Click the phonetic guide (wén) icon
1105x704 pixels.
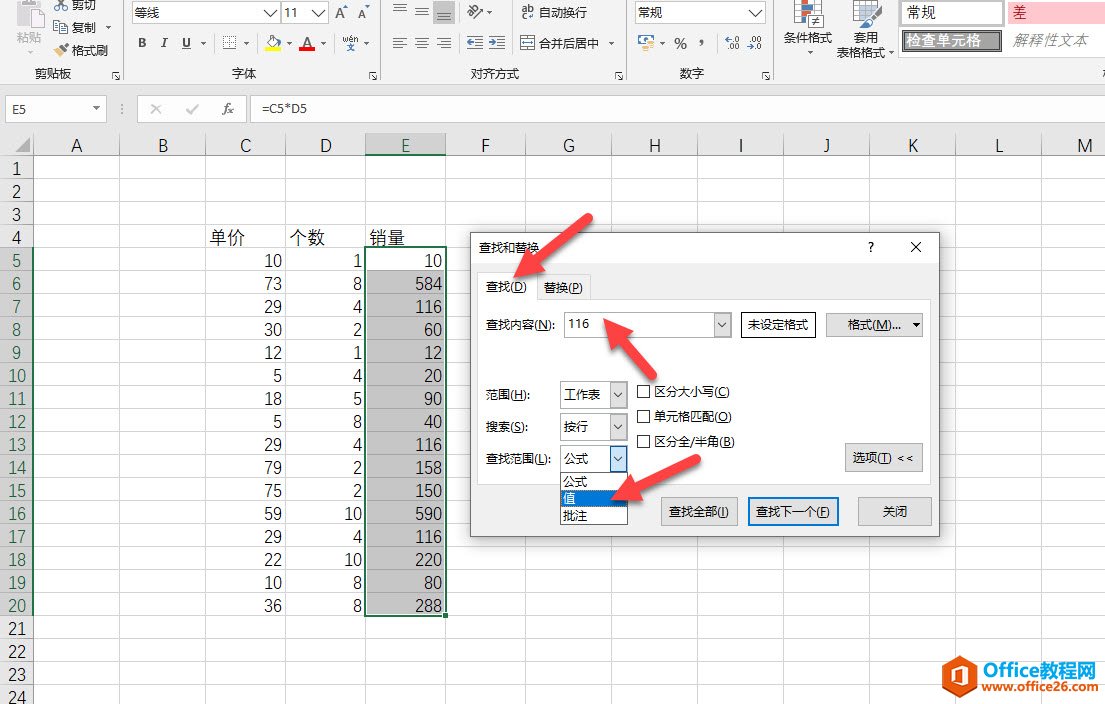pos(350,43)
